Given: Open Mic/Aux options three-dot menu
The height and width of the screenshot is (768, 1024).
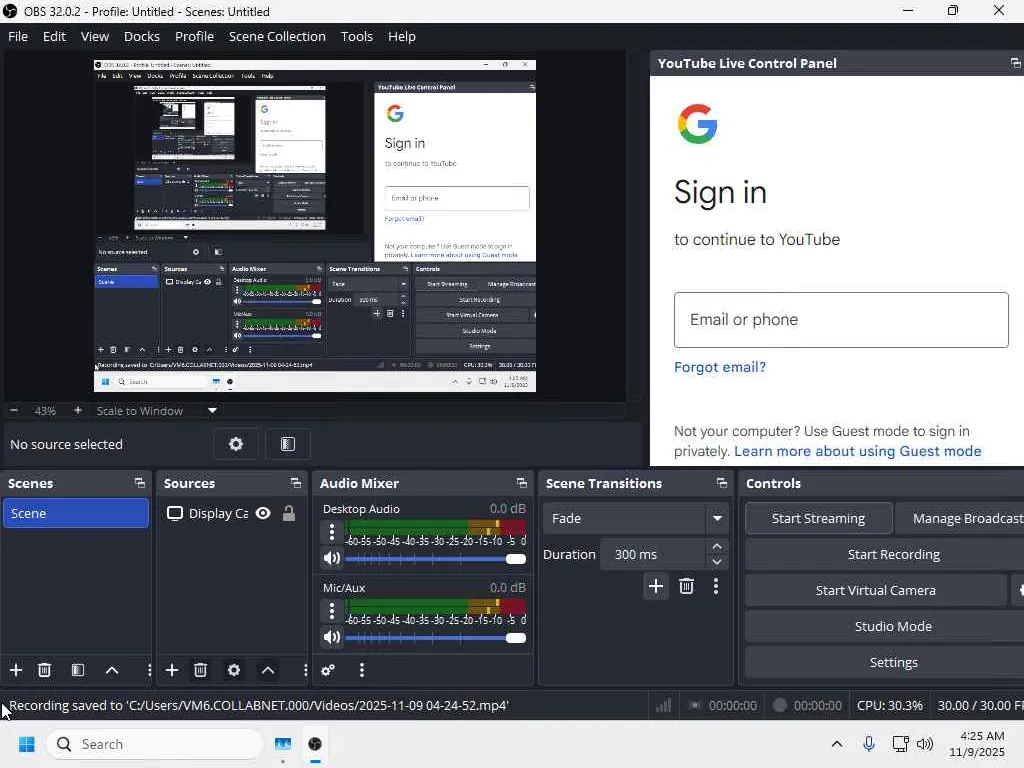Looking at the screenshot, I should (332, 611).
